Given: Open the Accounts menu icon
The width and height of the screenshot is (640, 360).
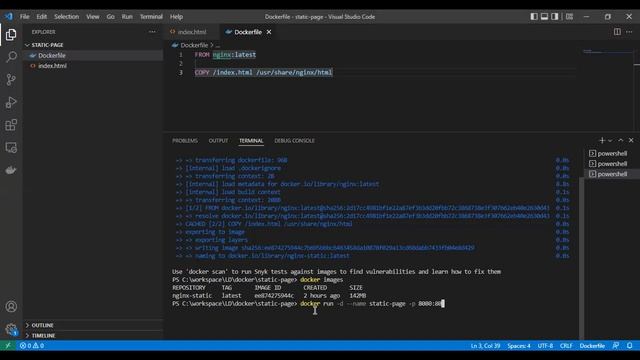Looking at the screenshot, I should pos(11,307).
